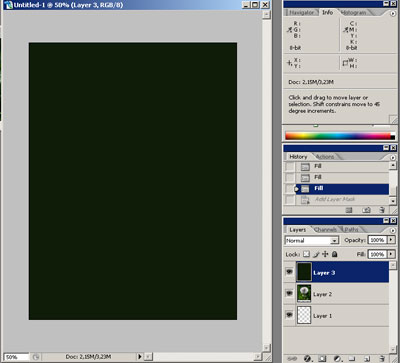Click the History panel scroll up arrow

click(393, 166)
